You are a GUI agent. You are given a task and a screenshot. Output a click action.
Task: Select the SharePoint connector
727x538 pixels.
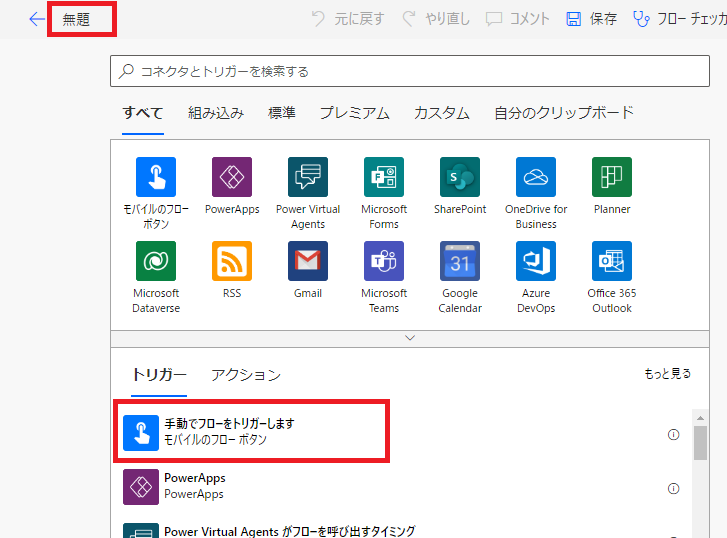tap(460, 186)
